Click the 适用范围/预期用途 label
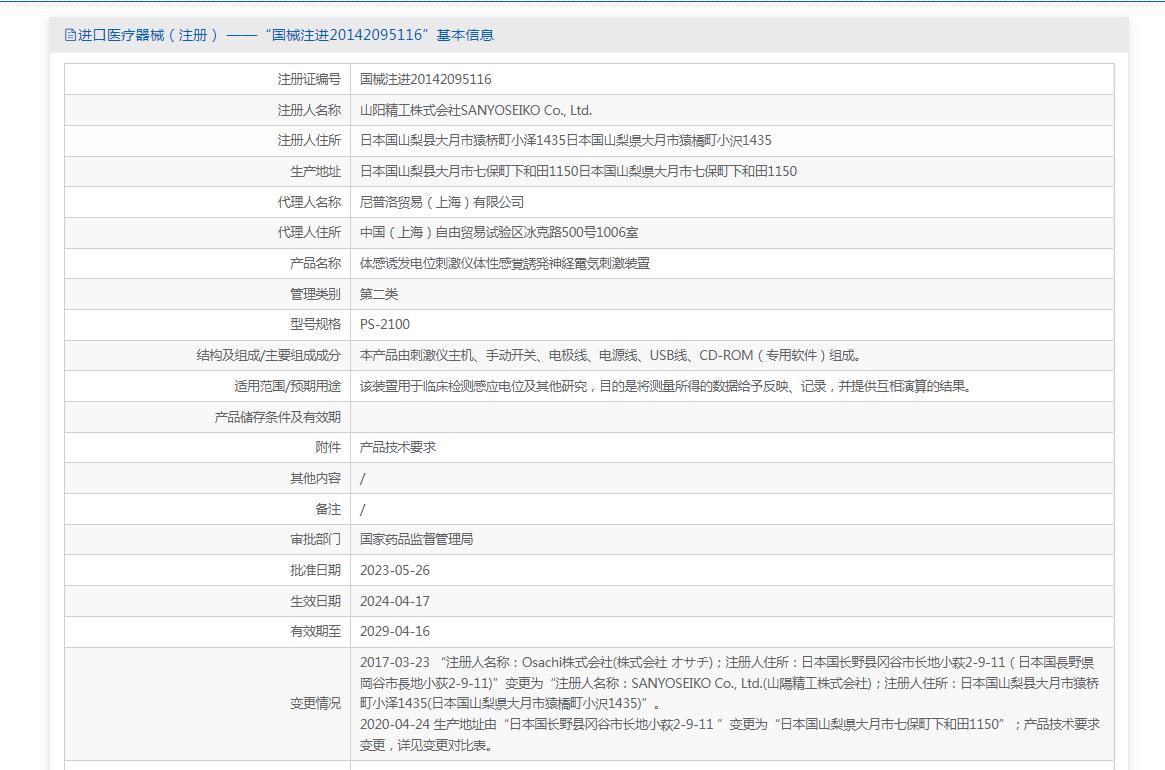 (288, 386)
